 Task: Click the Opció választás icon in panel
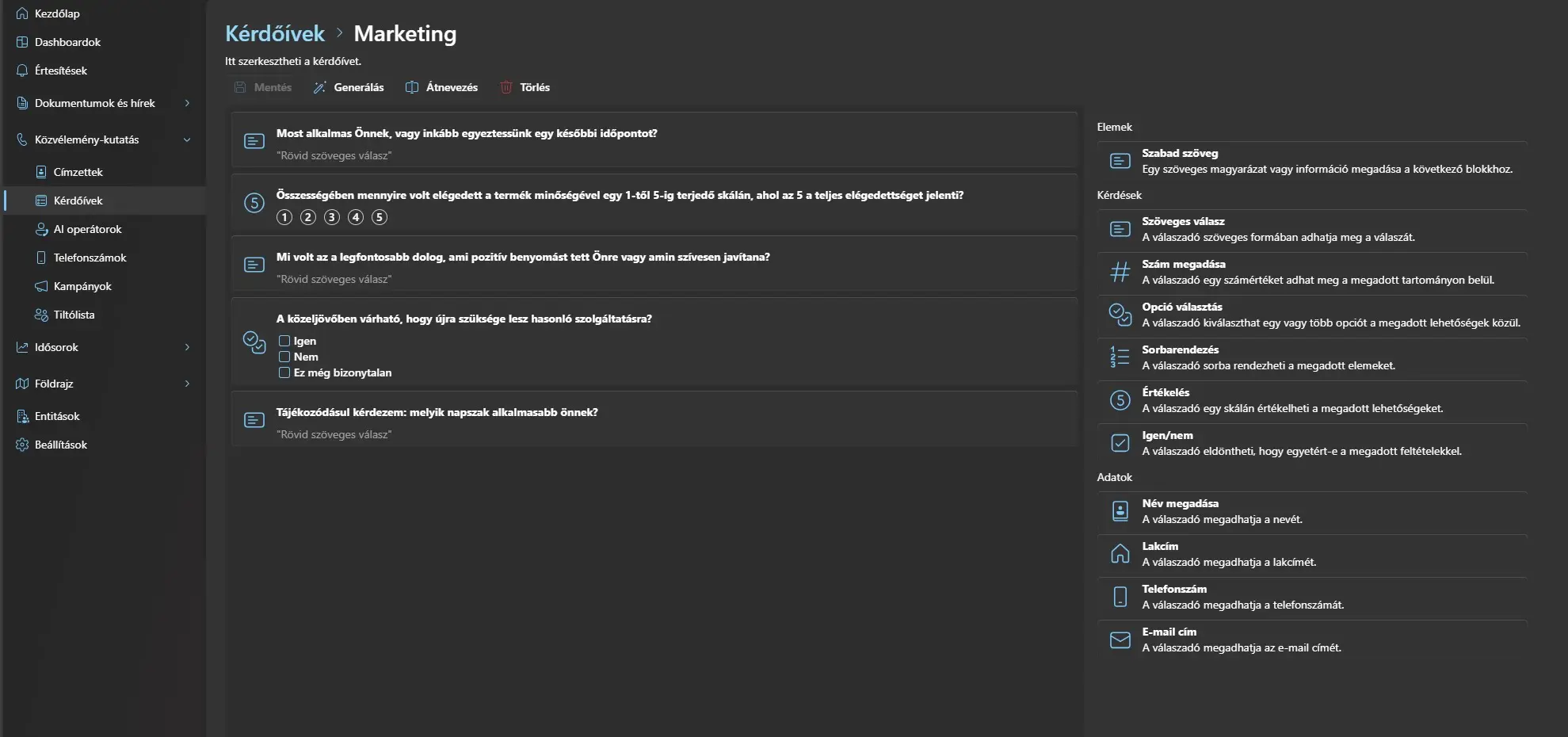coord(1120,315)
